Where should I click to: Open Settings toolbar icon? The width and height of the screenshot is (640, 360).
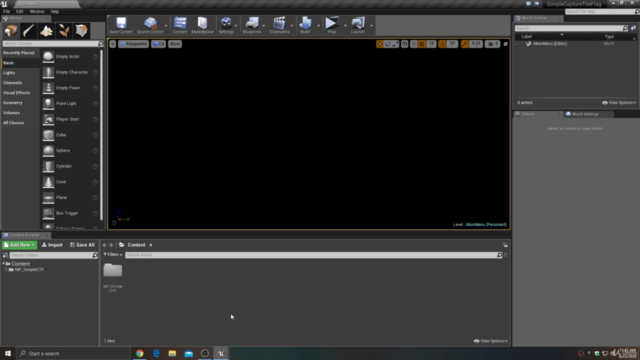(226, 25)
